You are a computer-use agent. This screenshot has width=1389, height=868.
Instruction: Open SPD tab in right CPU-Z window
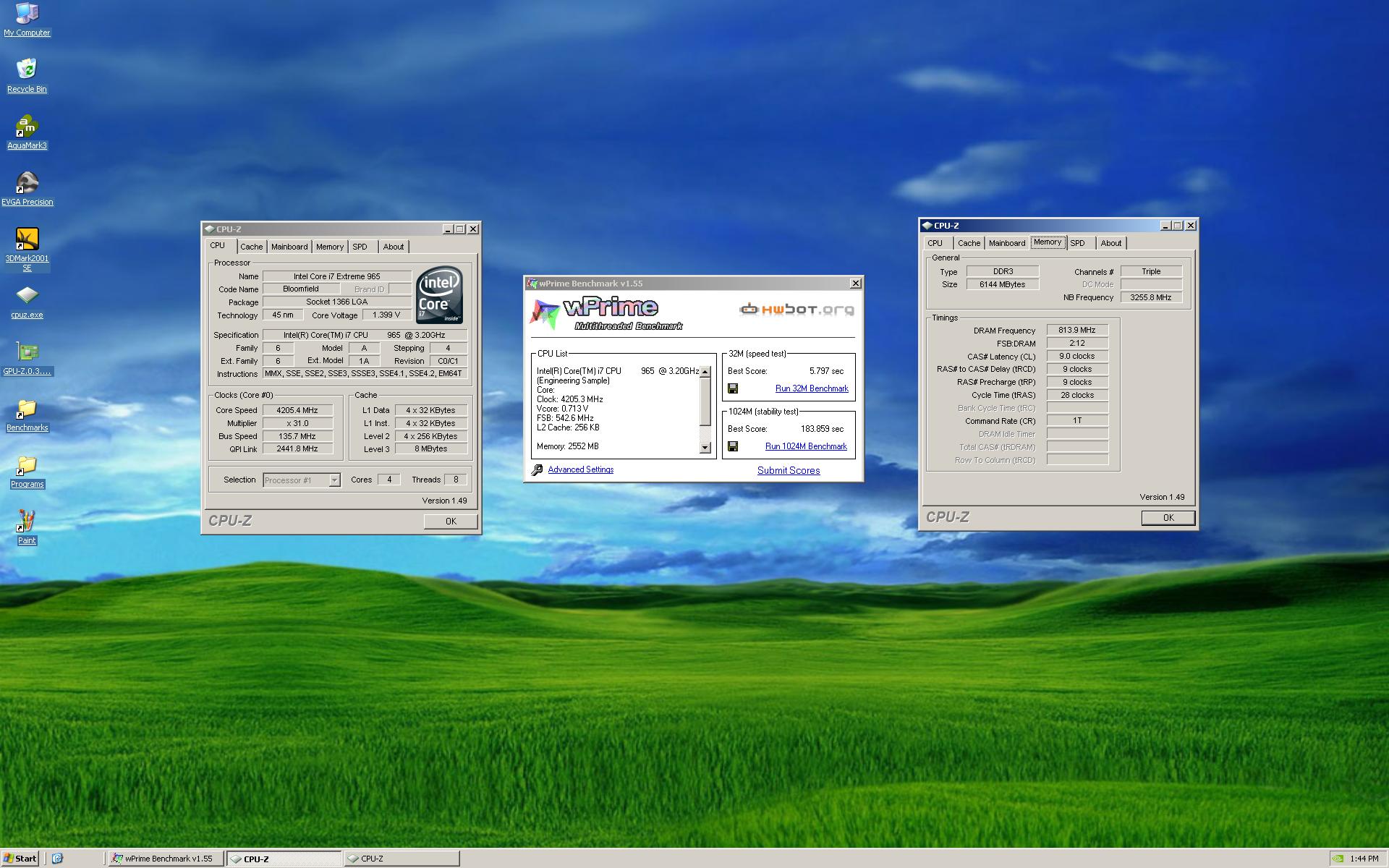tap(1077, 243)
